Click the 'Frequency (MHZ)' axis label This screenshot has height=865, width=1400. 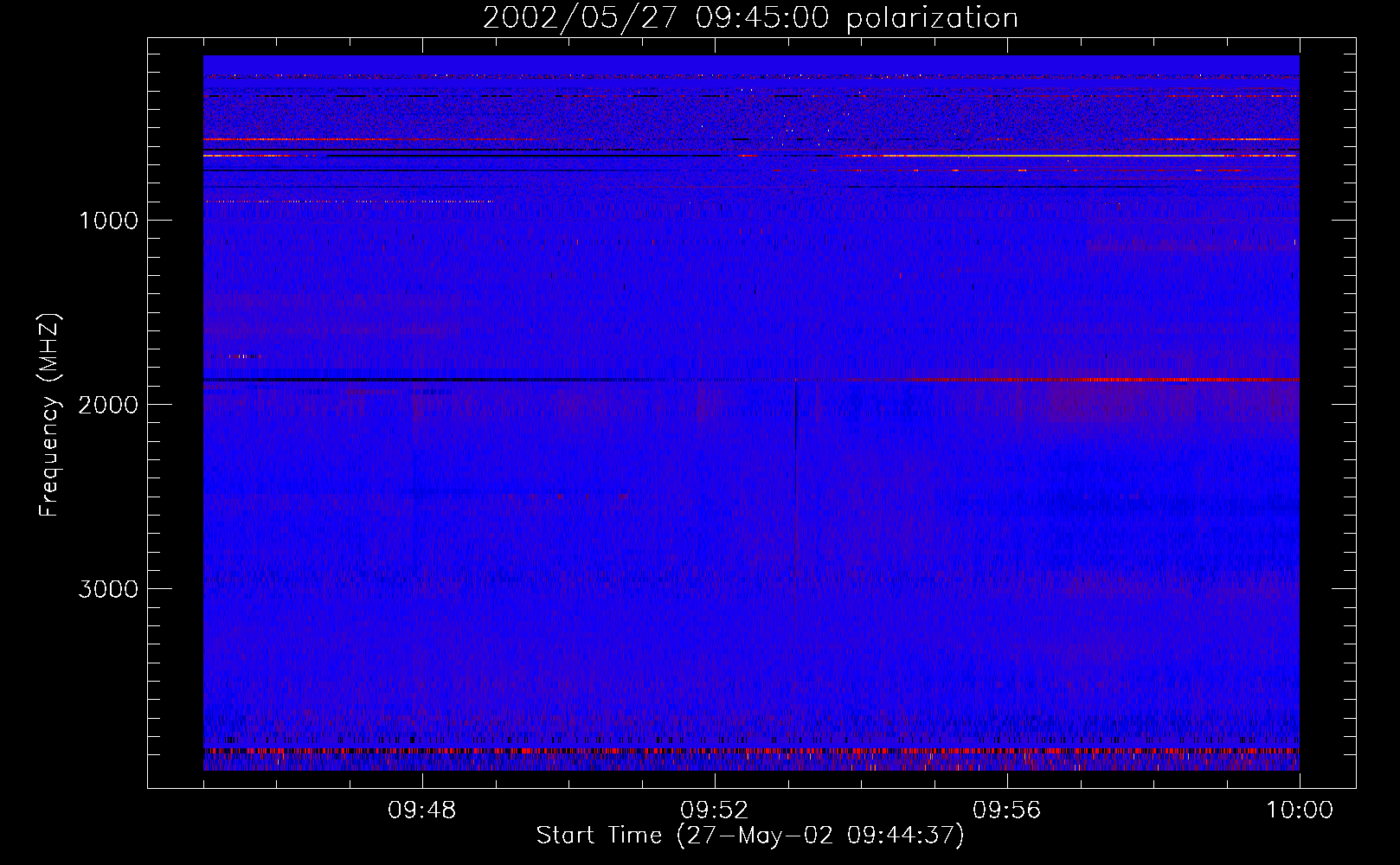click(50, 415)
